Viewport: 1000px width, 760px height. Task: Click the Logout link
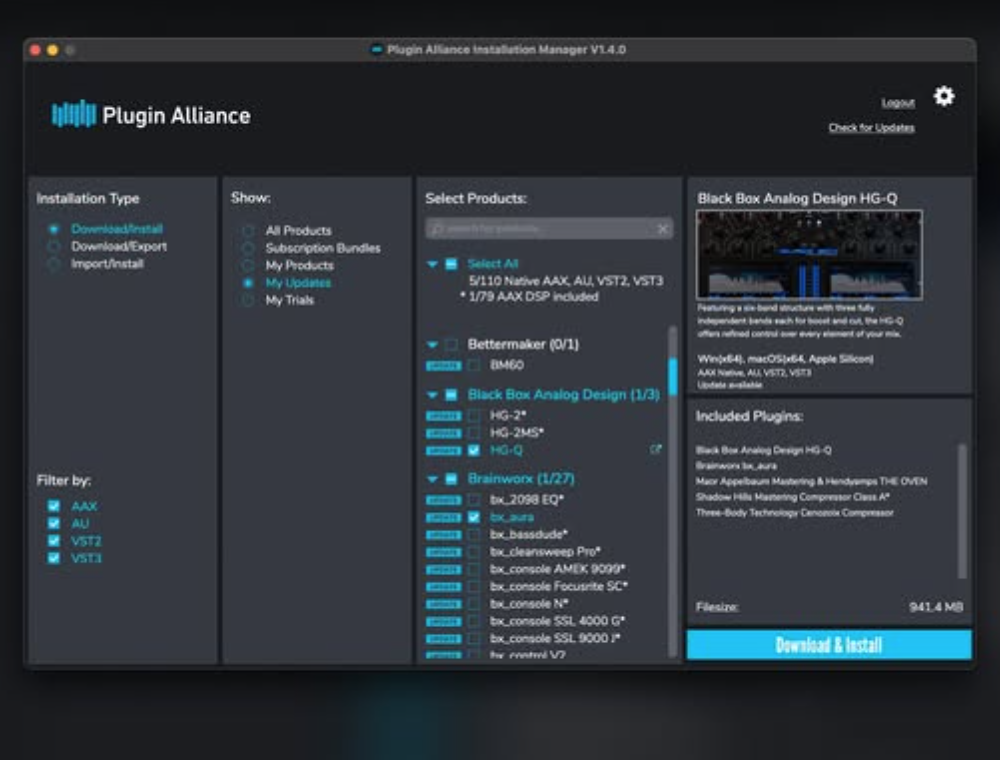point(898,103)
